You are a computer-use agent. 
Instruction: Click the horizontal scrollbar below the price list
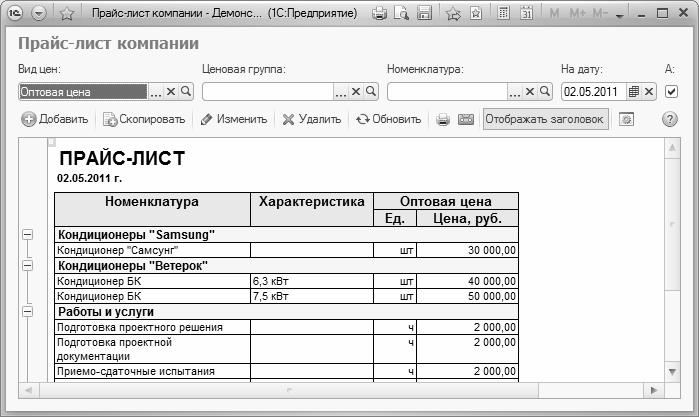pyautogui.click(x=340, y=388)
